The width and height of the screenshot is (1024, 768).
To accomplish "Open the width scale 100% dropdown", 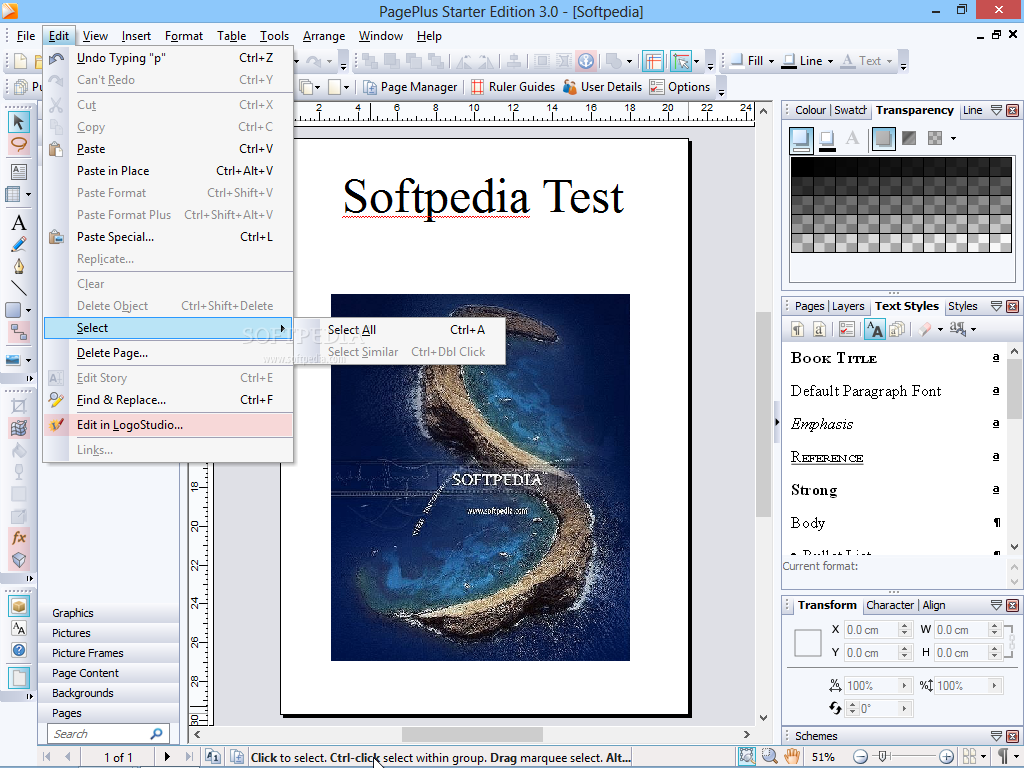I will coord(904,685).
